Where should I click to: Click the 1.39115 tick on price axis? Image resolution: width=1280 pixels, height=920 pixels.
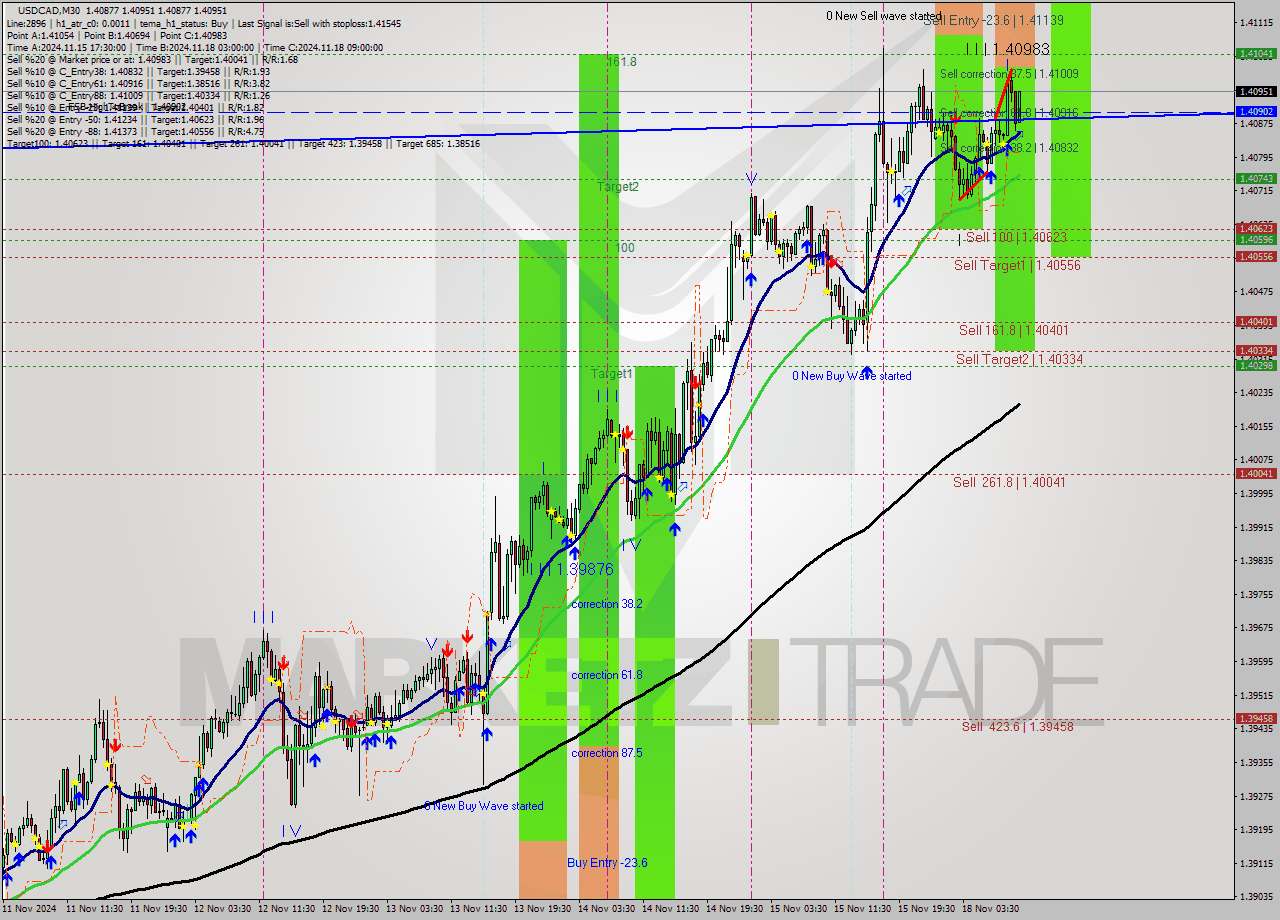[1256, 863]
